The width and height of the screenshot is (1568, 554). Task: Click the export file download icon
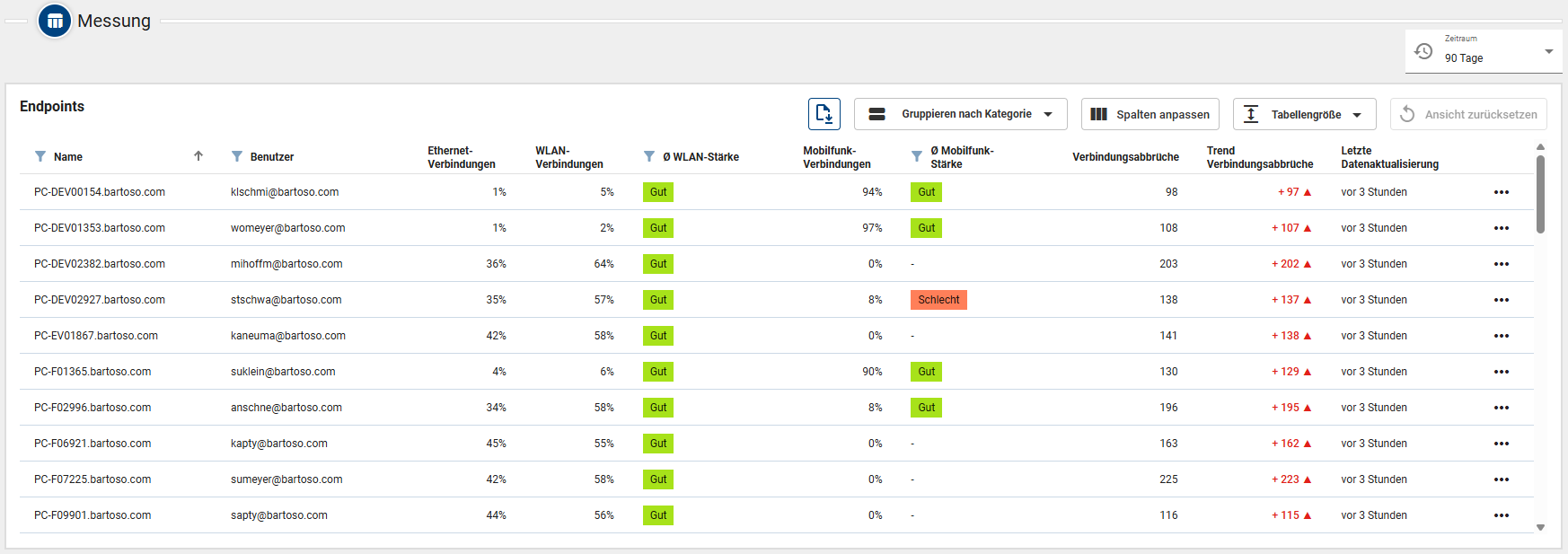(x=824, y=114)
